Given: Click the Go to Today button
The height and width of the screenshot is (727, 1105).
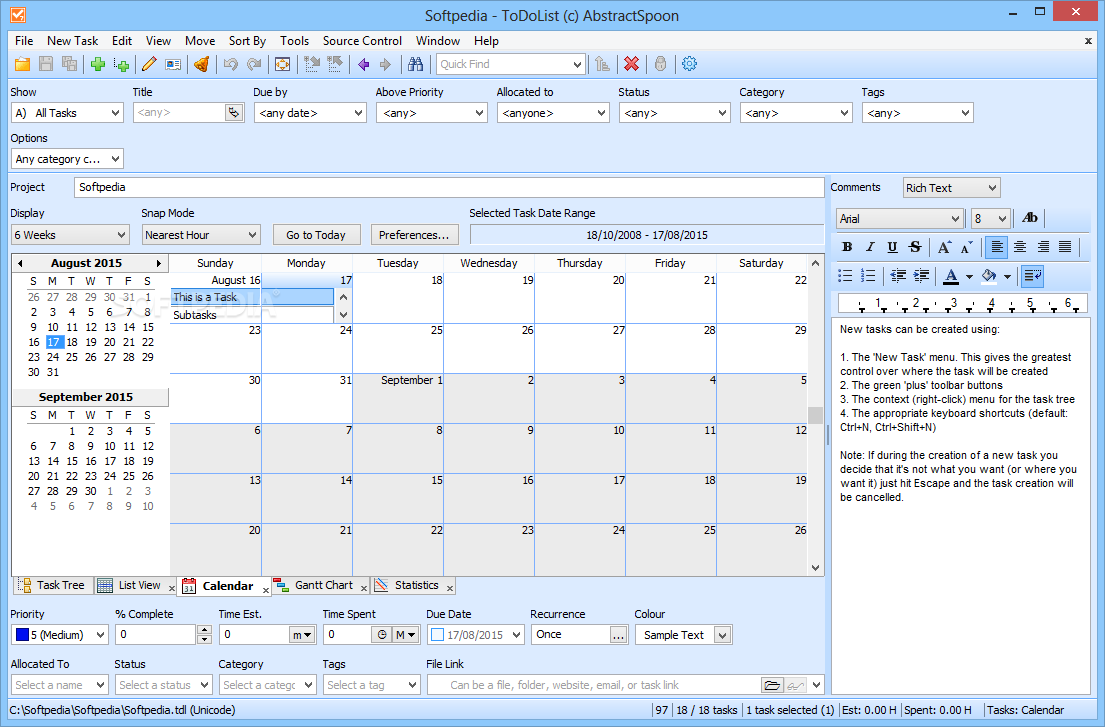Looking at the screenshot, I should (316, 235).
